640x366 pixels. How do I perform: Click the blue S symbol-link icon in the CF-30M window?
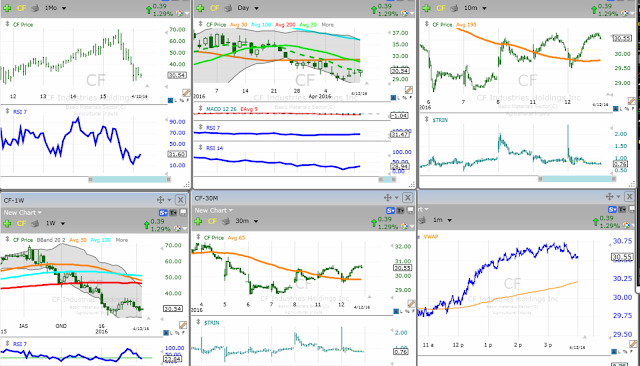(390, 211)
